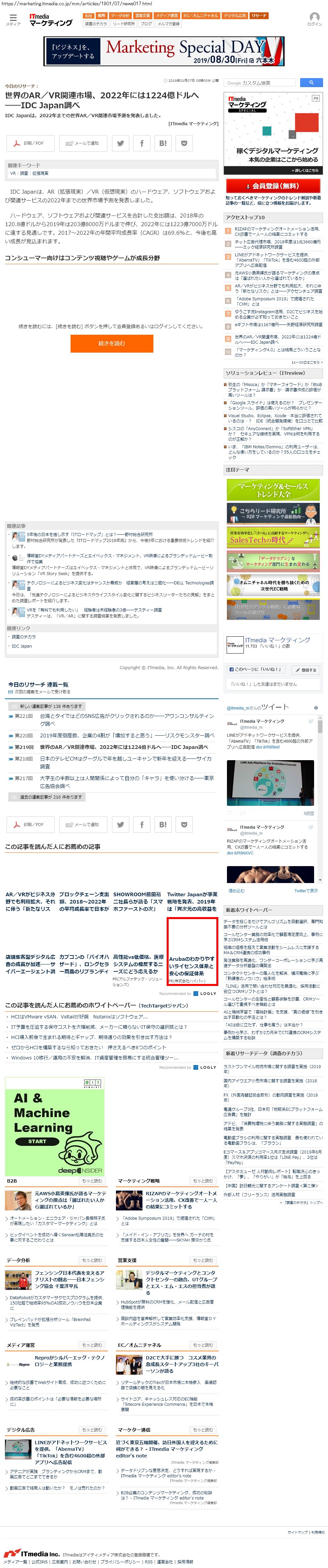Open サイトマップ footer link

point(298,1532)
